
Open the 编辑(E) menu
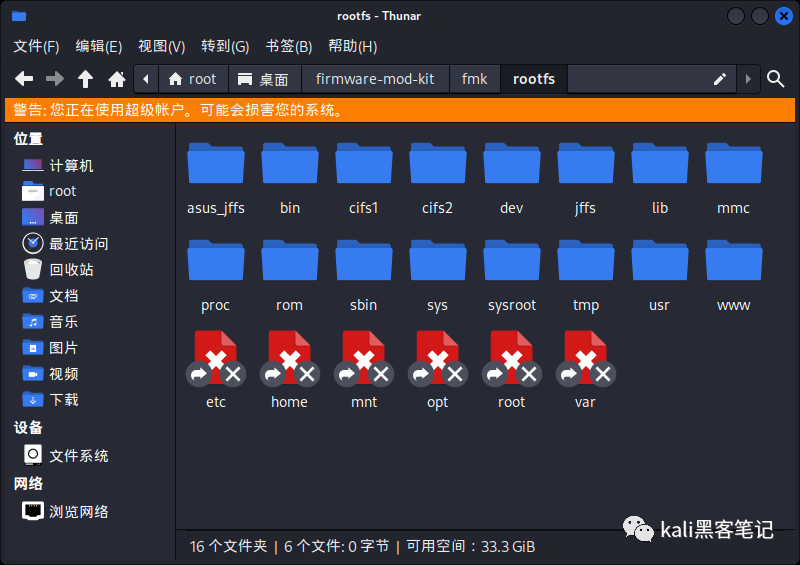(x=99, y=46)
